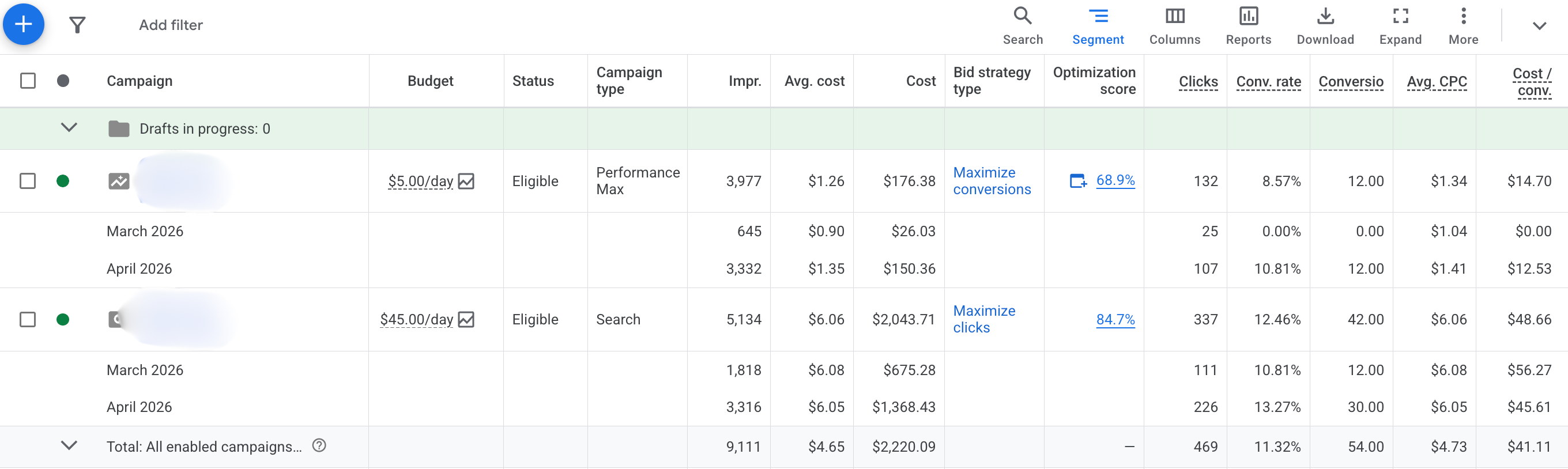Sort by the Cost column header
Screen dimensions: 1568x469
click(921, 81)
